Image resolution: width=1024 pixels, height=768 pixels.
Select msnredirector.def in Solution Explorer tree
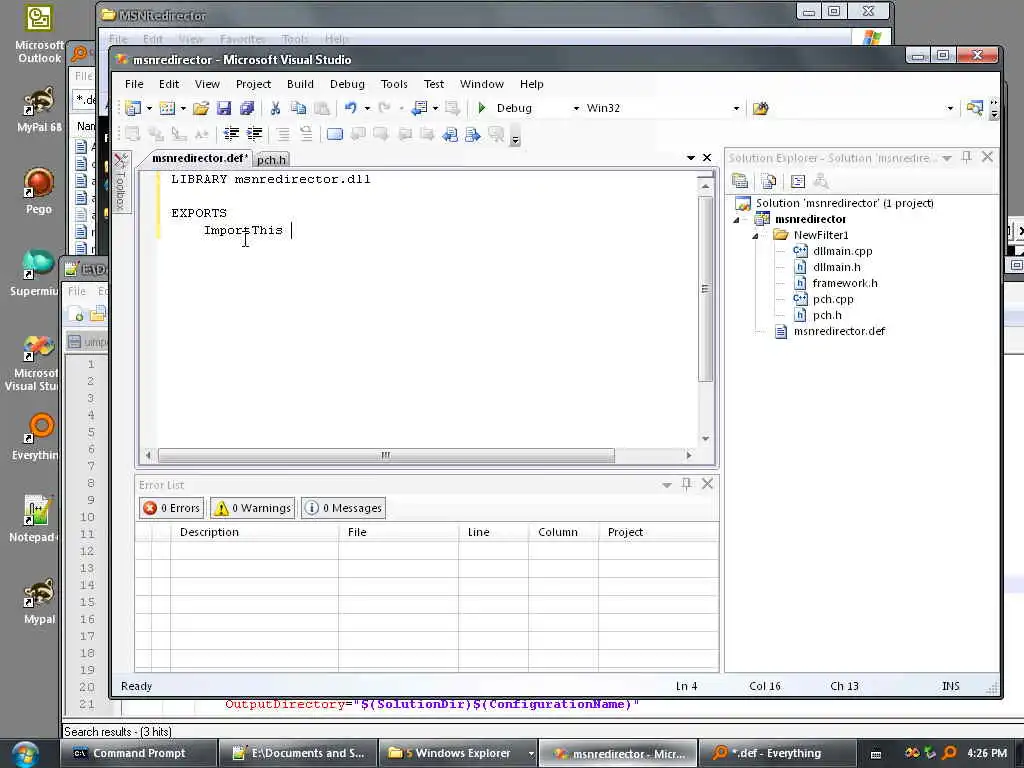coord(839,331)
